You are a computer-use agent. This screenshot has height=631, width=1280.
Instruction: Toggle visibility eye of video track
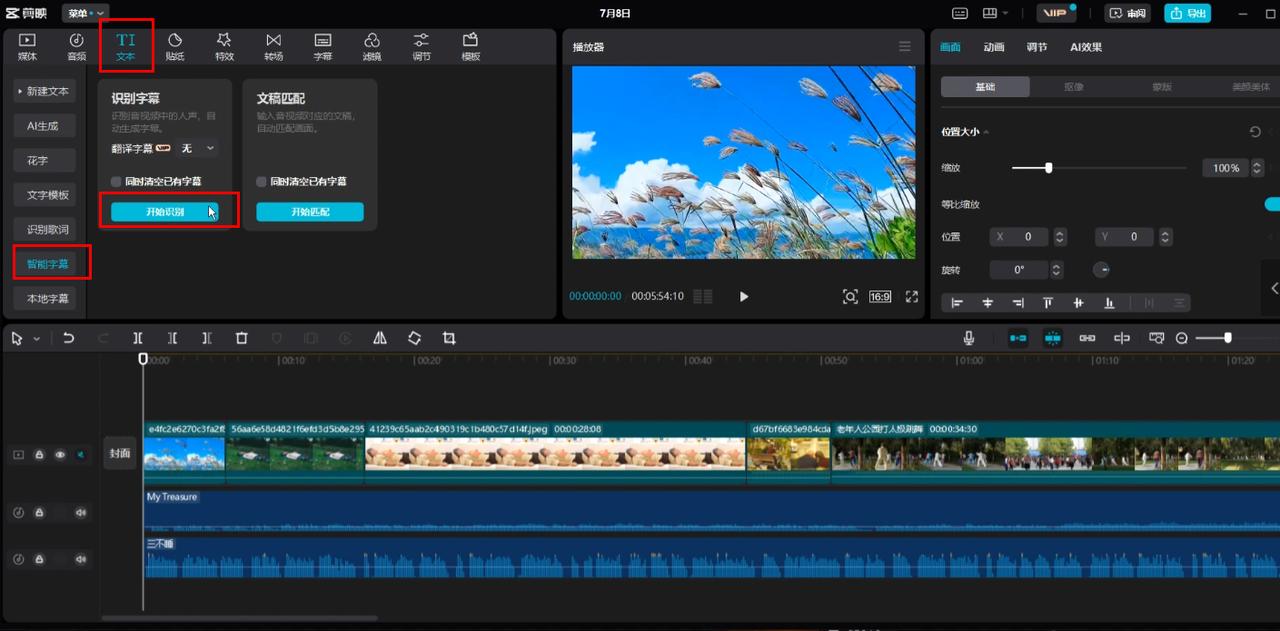coord(60,455)
